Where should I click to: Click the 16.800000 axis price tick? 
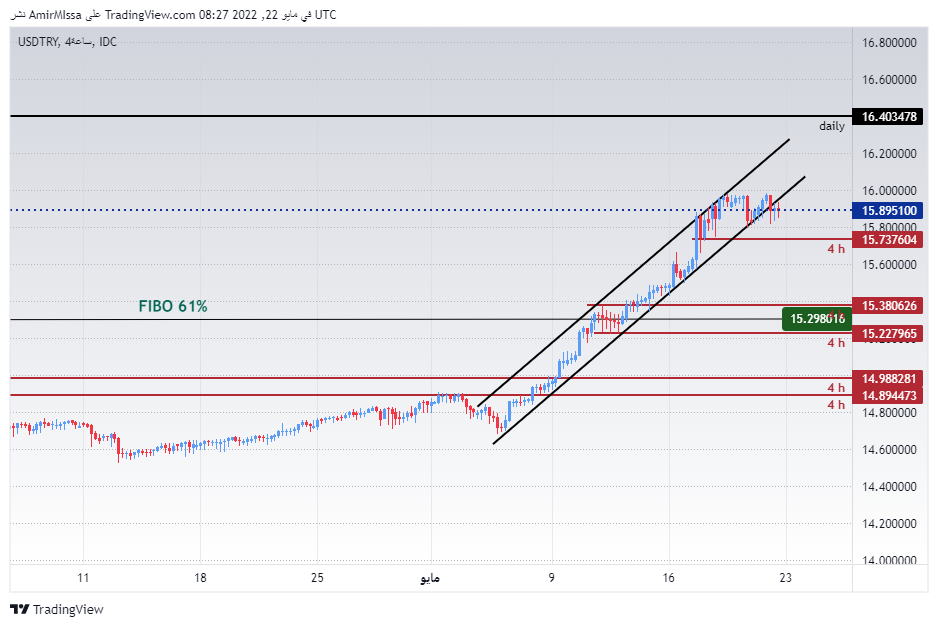888,42
